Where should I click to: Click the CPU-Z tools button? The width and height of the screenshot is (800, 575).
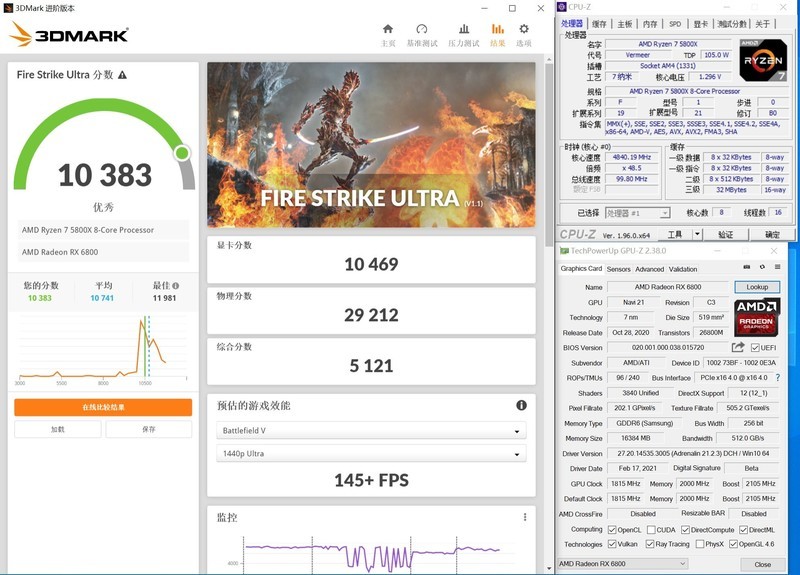coord(674,234)
